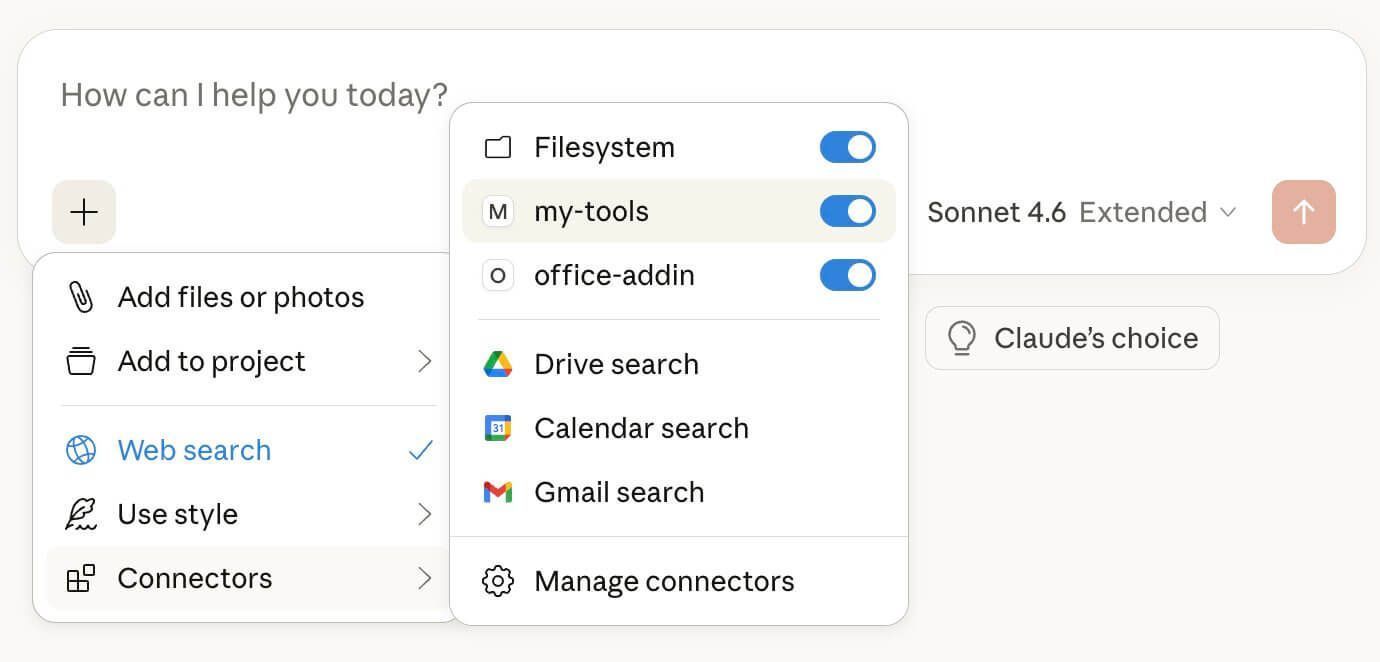The image size is (1380, 662).
Task: Click the Claude's choice button
Action: [1072, 338]
